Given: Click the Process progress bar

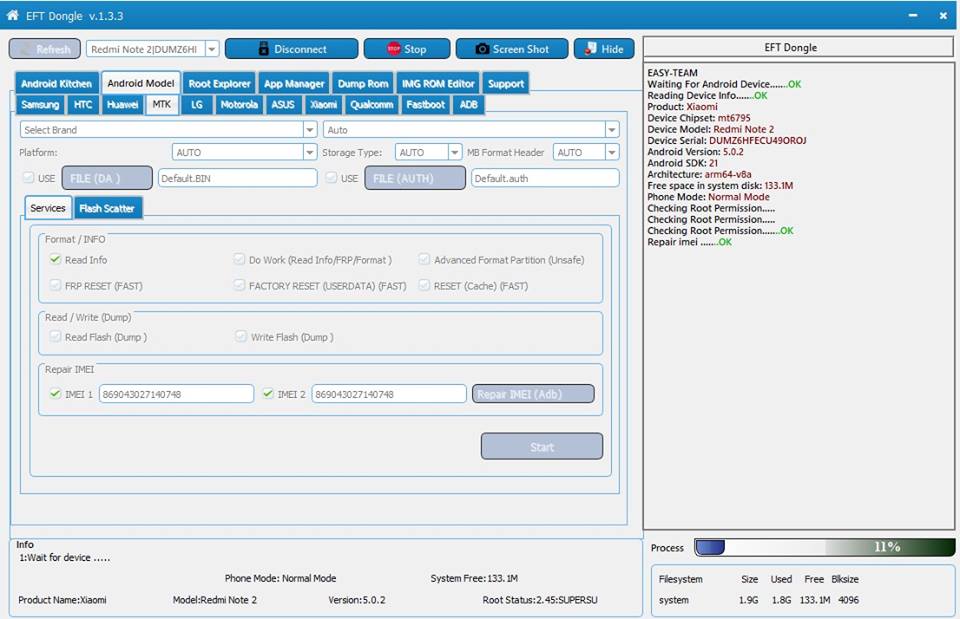Looking at the screenshot, I should tap(825, 547).
